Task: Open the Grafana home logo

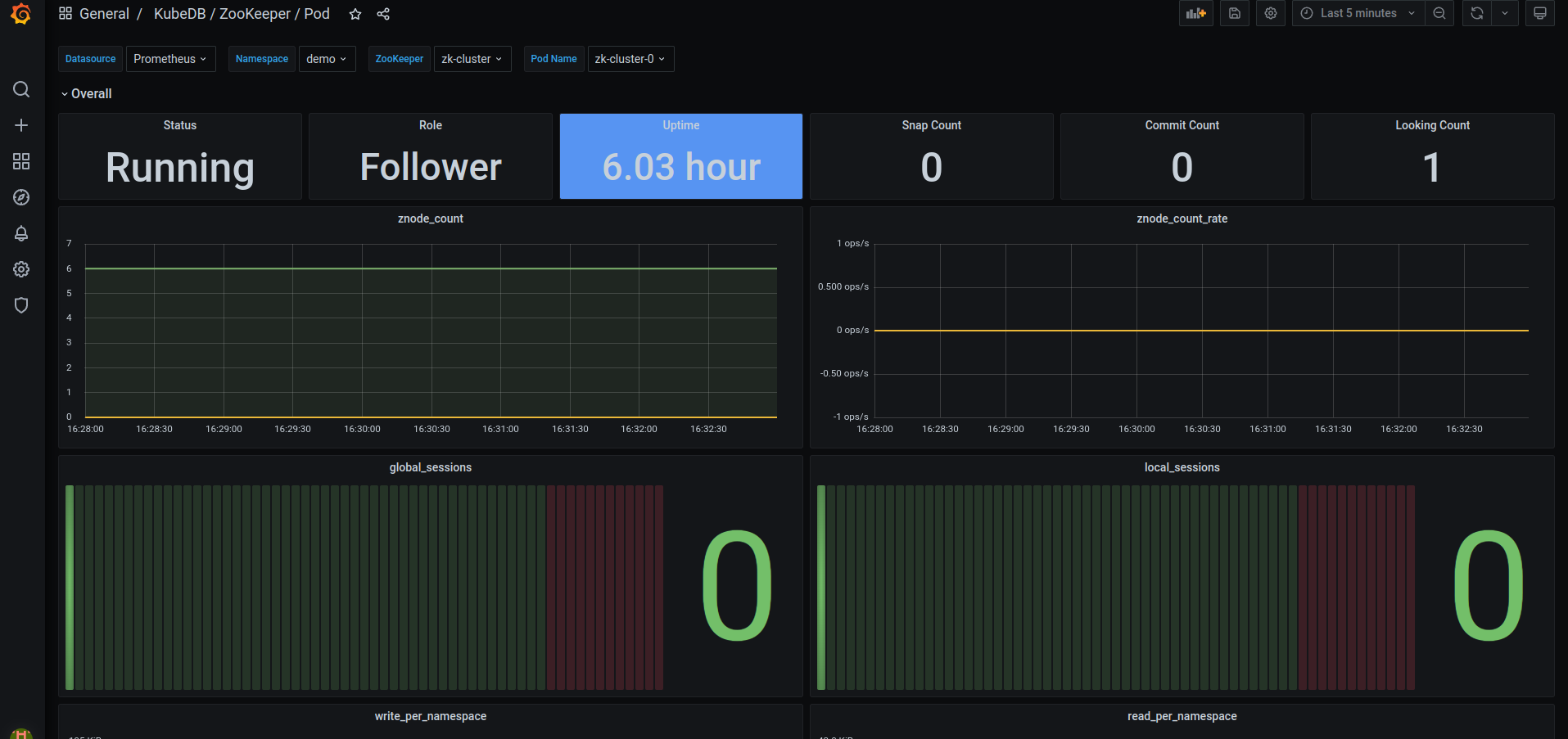Action: point(21,14)
